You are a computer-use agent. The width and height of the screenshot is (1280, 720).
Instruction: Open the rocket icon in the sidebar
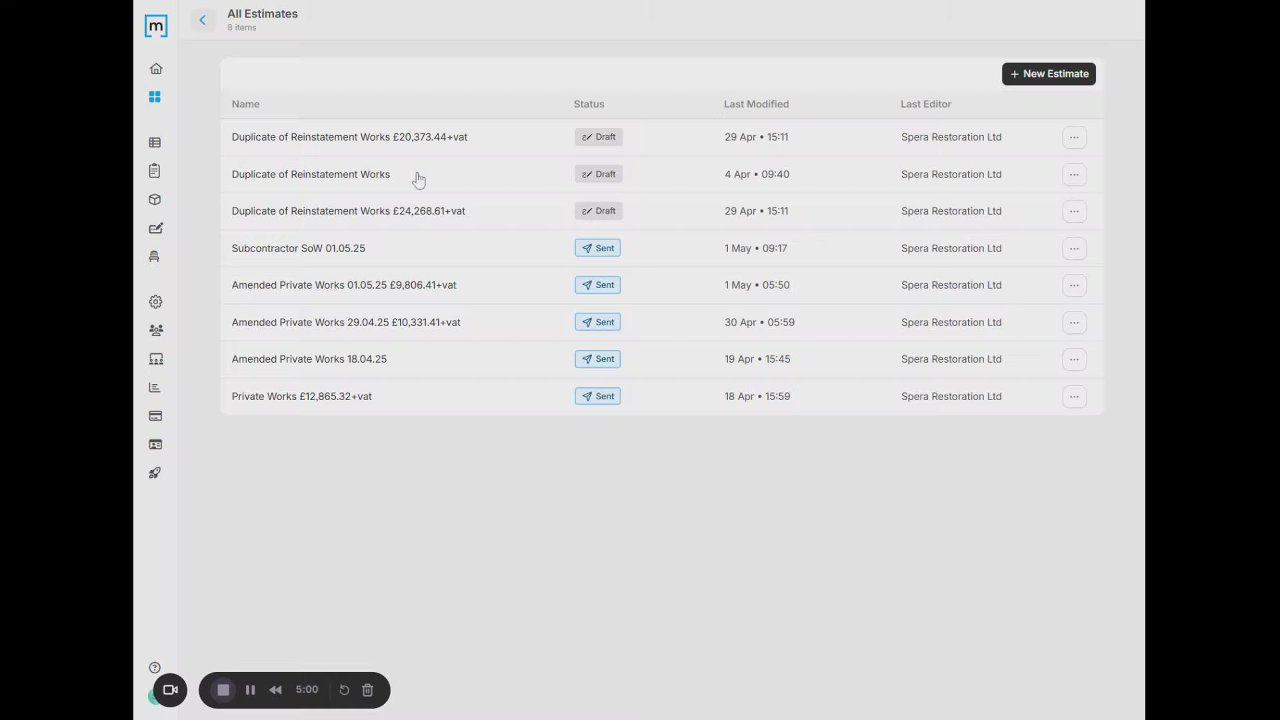[x=155, y=473]
